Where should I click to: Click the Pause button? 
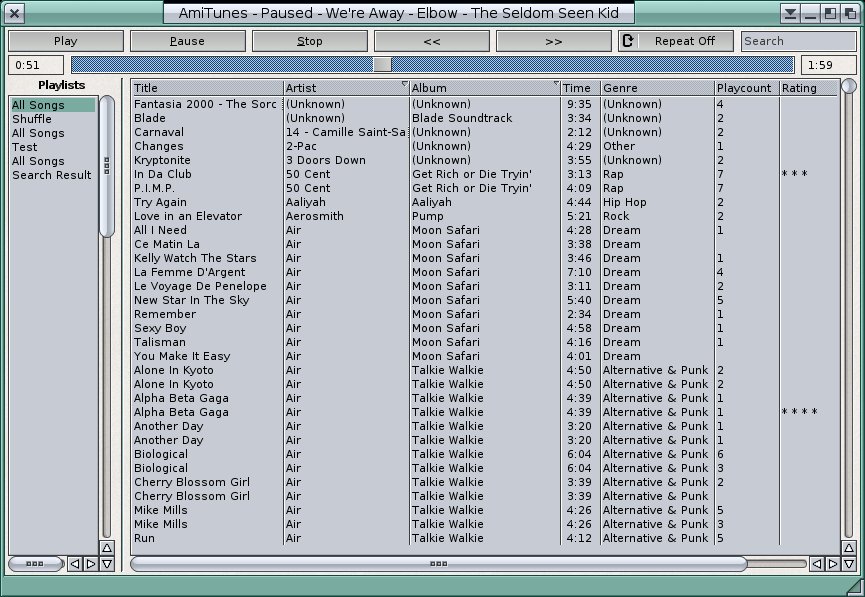188,41
